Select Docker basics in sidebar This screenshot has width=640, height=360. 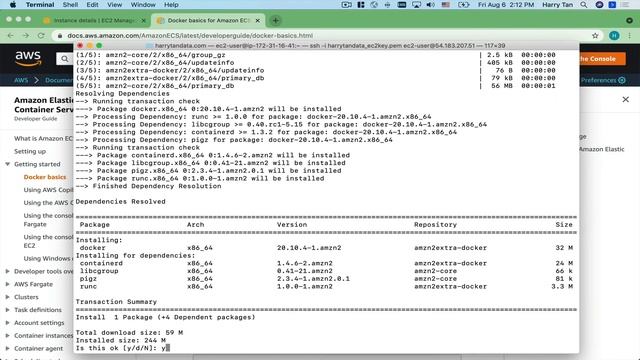pyautogui.click(x=45, y=177)
